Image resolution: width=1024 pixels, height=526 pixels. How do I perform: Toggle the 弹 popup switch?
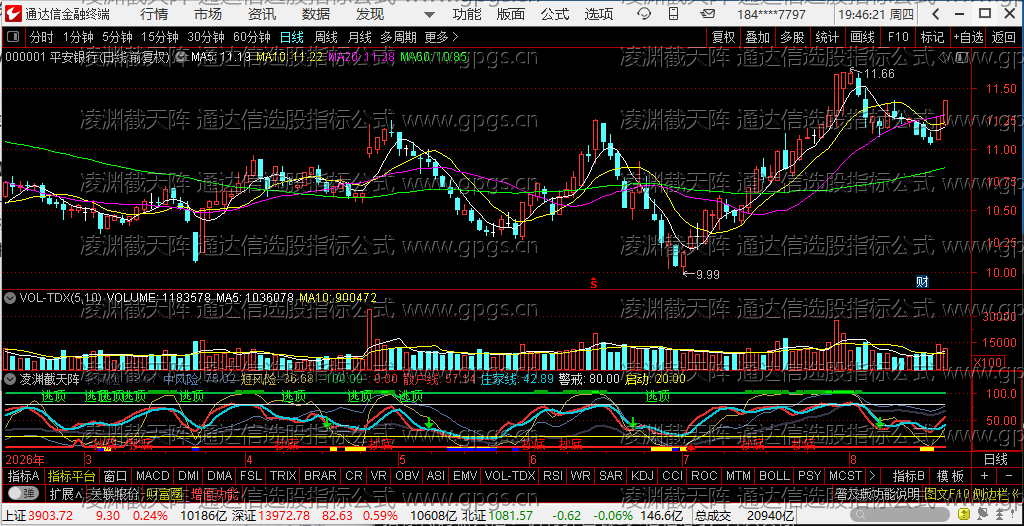pos(22,493)
